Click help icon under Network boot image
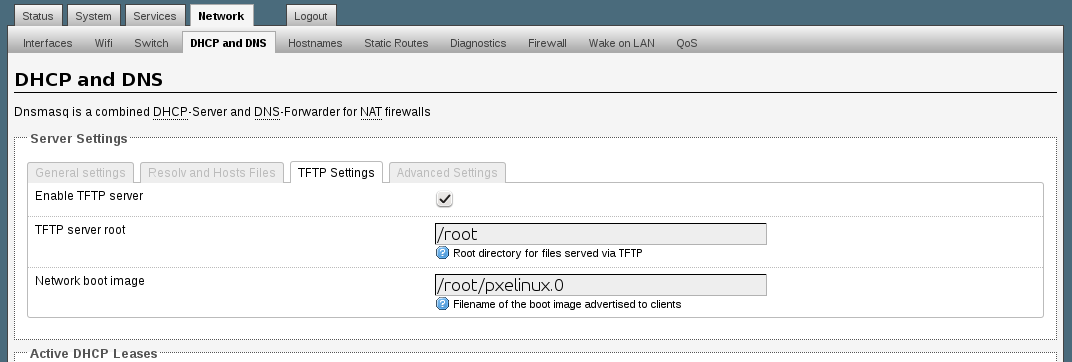The height and width of the screenshot is (362, 1072). [x=442, y=304]
